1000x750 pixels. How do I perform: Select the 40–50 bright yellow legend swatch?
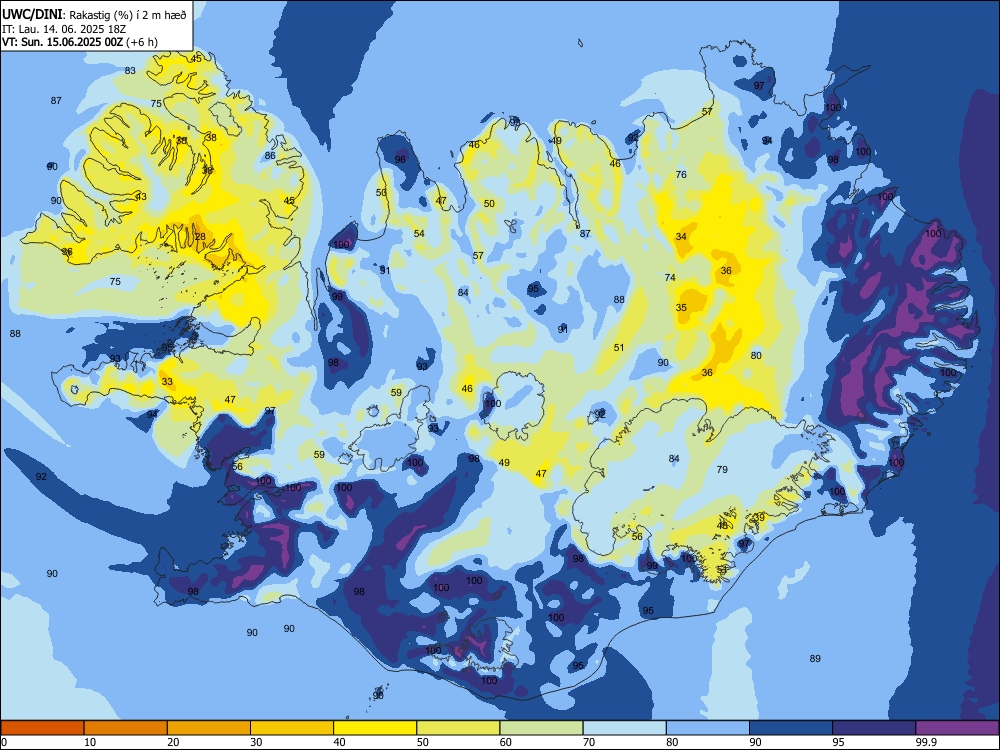tap(375, 728)
